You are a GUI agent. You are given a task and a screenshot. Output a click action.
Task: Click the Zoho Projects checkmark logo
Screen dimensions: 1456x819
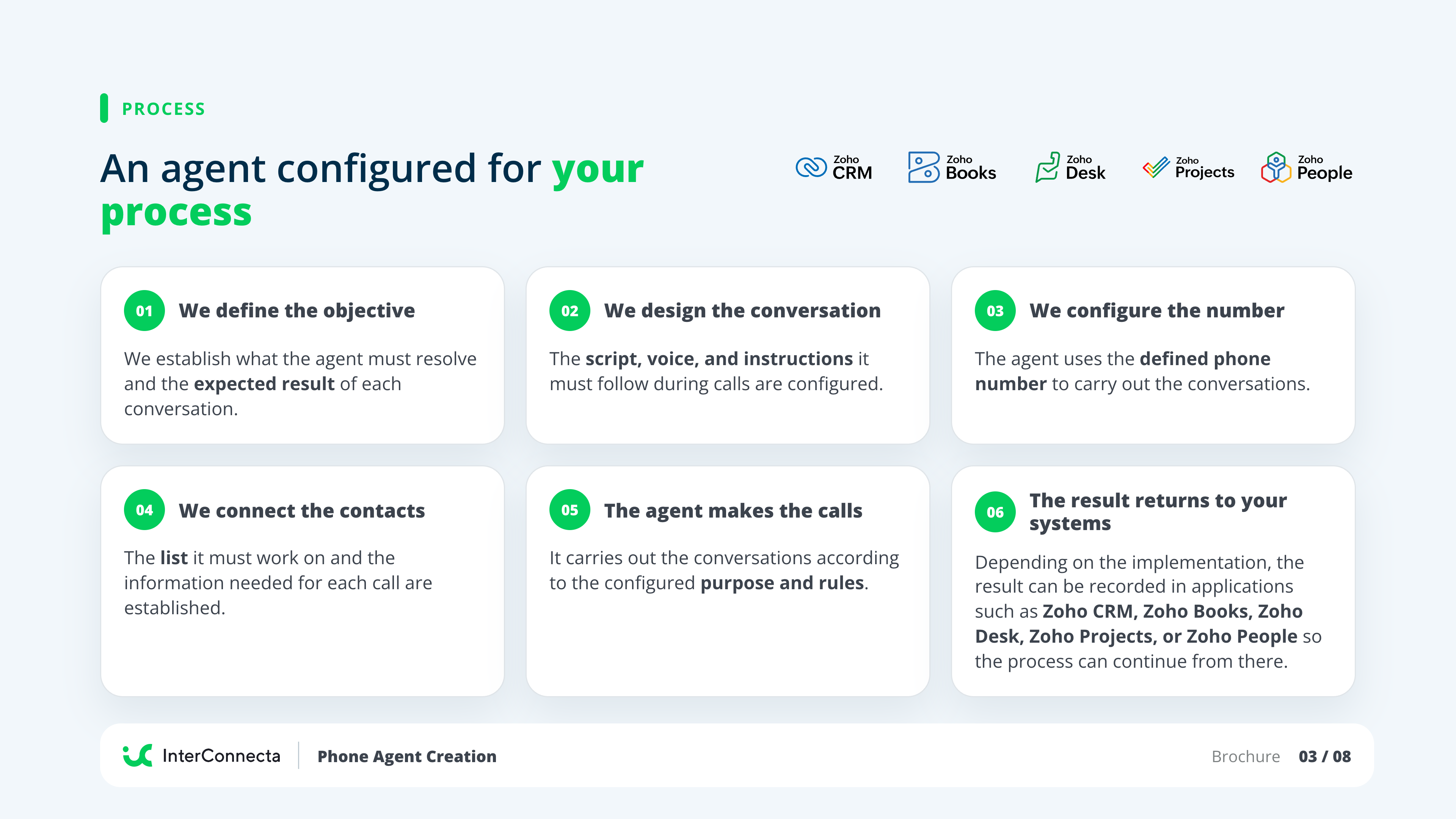click(x=1156, y=167)
